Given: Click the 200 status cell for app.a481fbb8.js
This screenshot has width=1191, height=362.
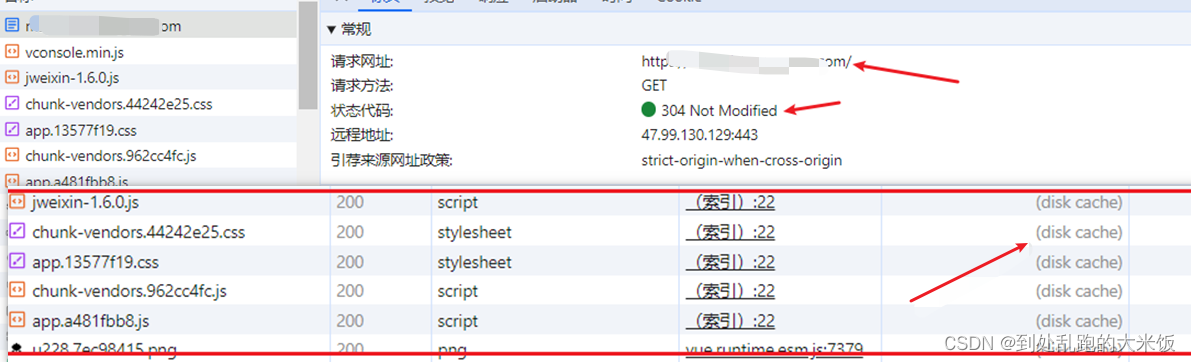Looking at the screenshot, I should (x=350, y=321).
